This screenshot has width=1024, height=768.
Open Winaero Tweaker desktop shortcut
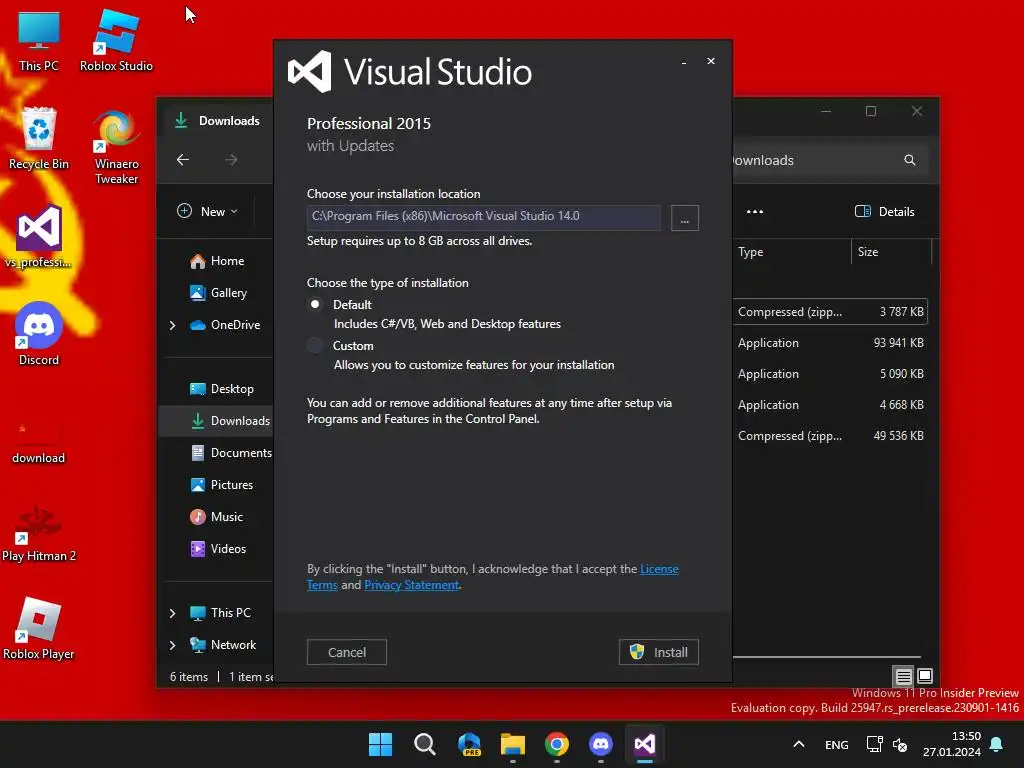click(116, 148)
